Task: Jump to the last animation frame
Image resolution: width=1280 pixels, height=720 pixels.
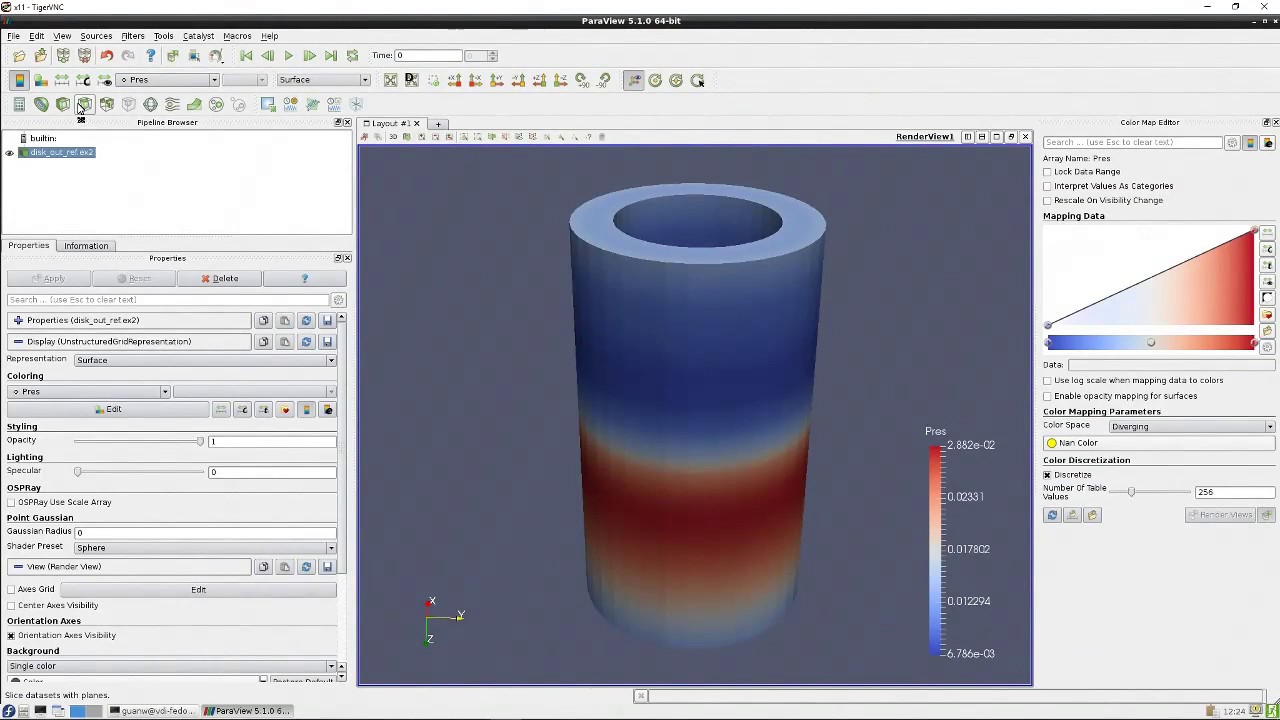Action: (x=331, y=56)
